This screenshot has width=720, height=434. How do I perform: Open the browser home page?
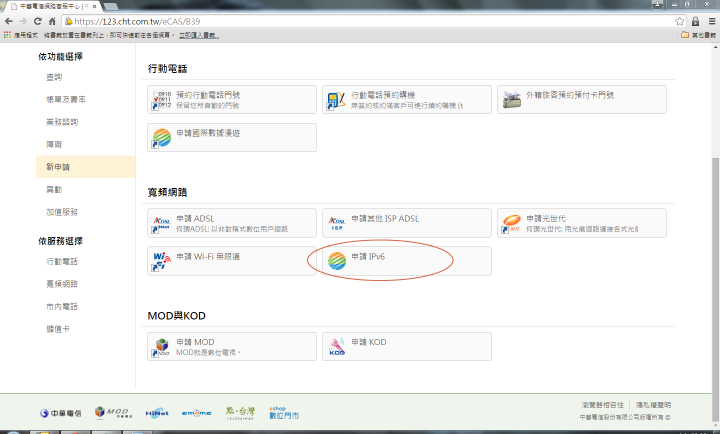coord(52,21)
